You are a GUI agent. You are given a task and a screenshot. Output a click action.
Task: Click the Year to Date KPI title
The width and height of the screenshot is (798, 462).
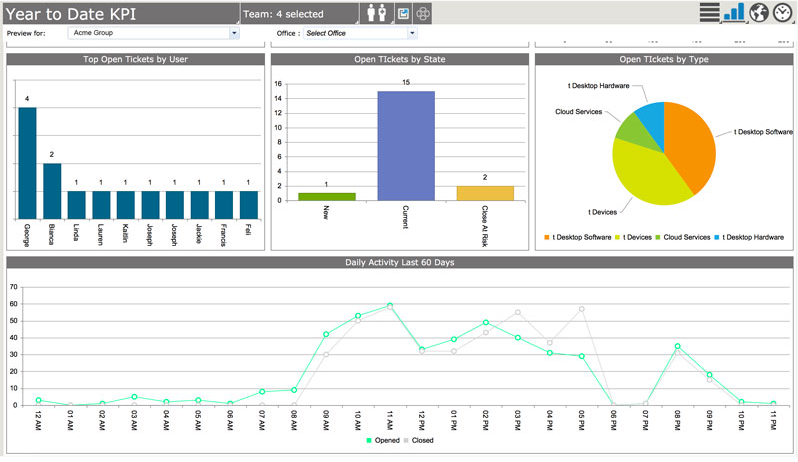click(x=71, y=14)
